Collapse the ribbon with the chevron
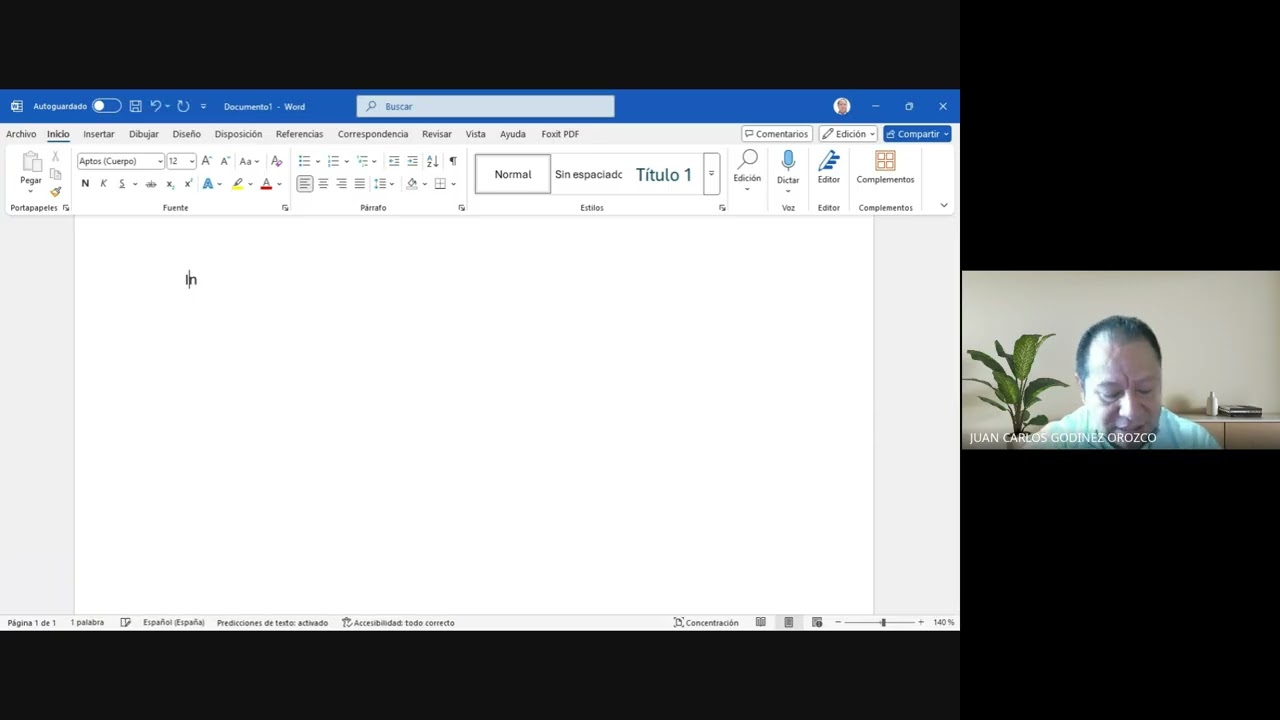 (943, 206)
